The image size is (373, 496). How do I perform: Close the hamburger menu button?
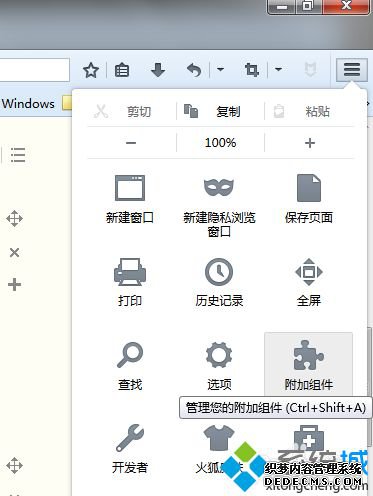pos(352,70)
